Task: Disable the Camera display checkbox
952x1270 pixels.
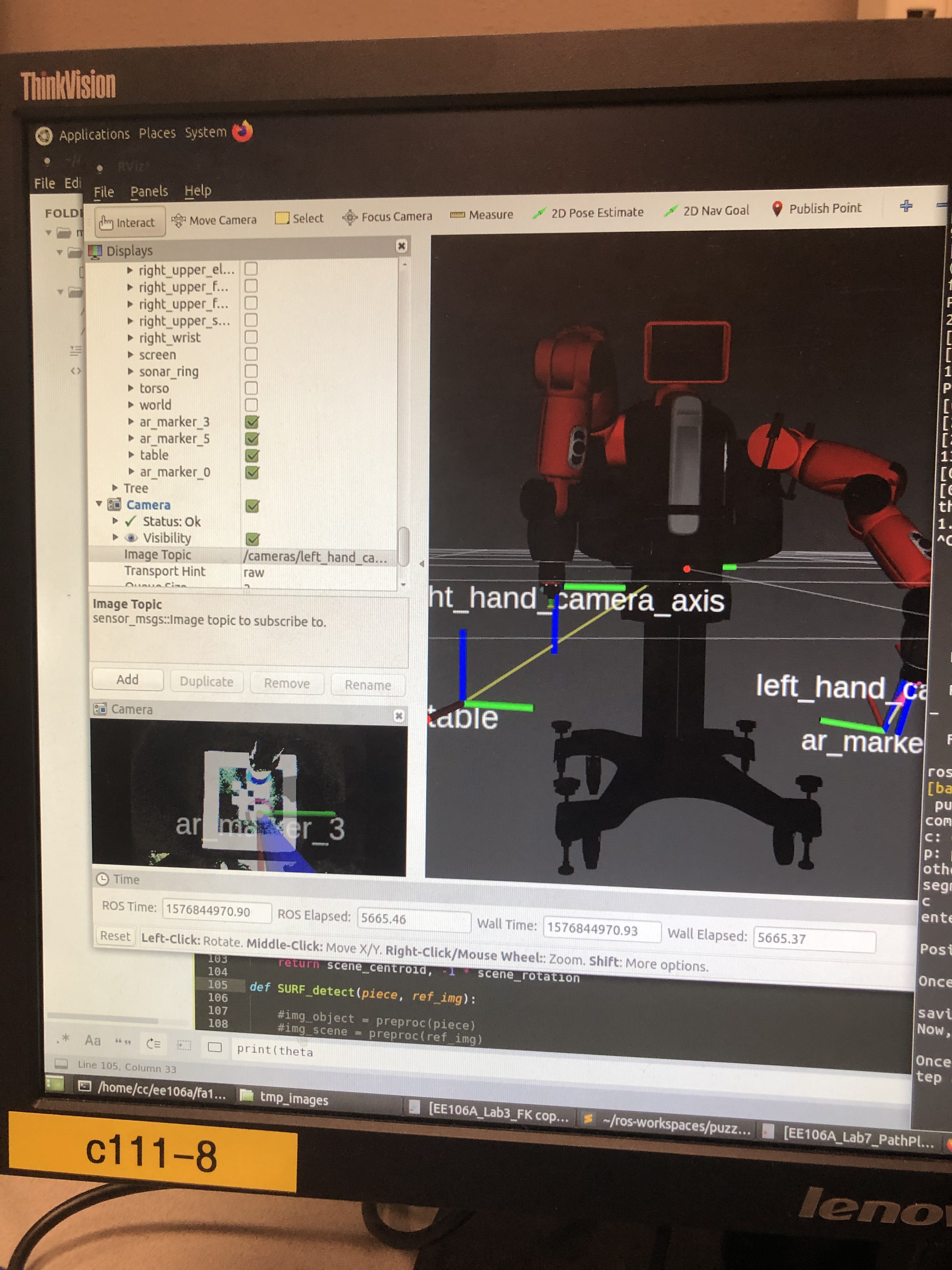Action: point(252,506)
